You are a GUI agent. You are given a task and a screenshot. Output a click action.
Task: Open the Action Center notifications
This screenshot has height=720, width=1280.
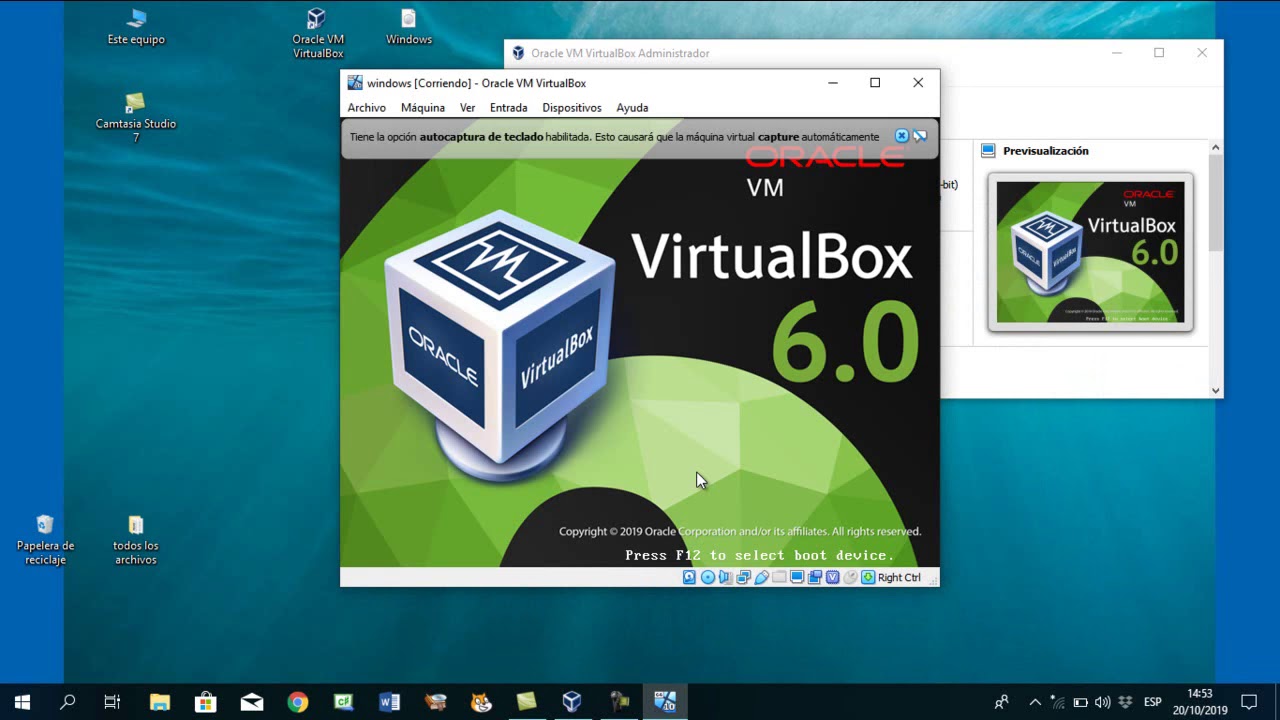(1249, 702)
